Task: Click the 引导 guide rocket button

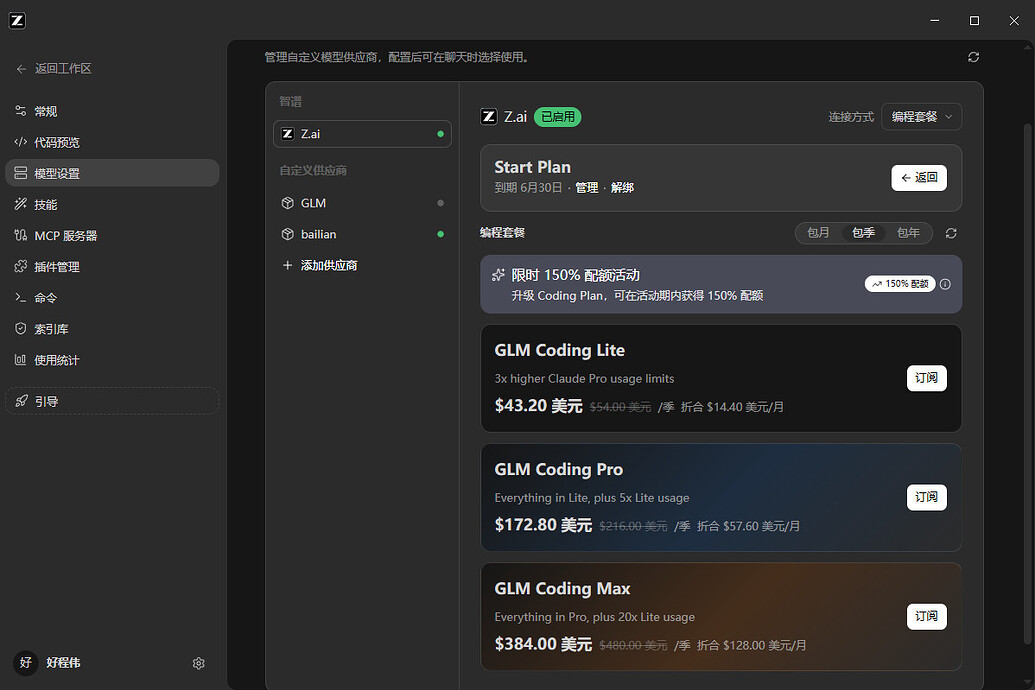Action: point(112,401)
